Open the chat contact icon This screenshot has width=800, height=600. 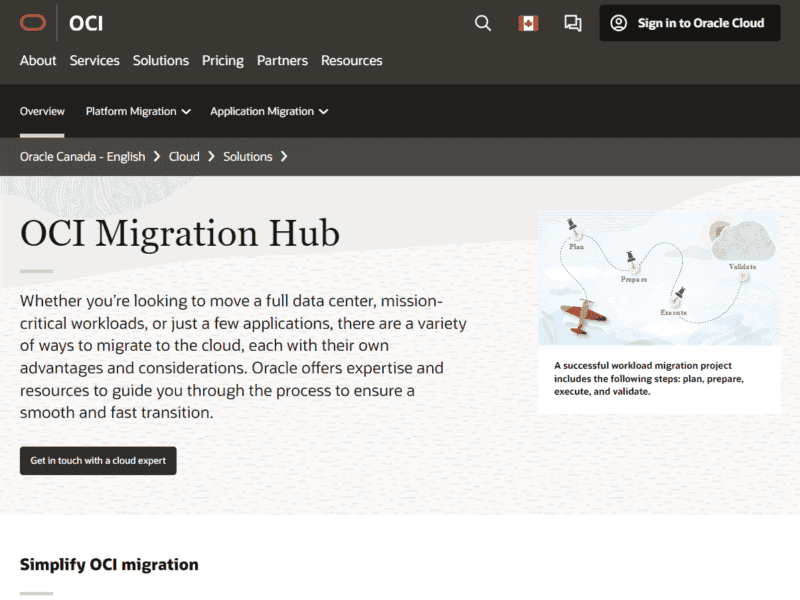pyautogui.click(x=573, y=23)
